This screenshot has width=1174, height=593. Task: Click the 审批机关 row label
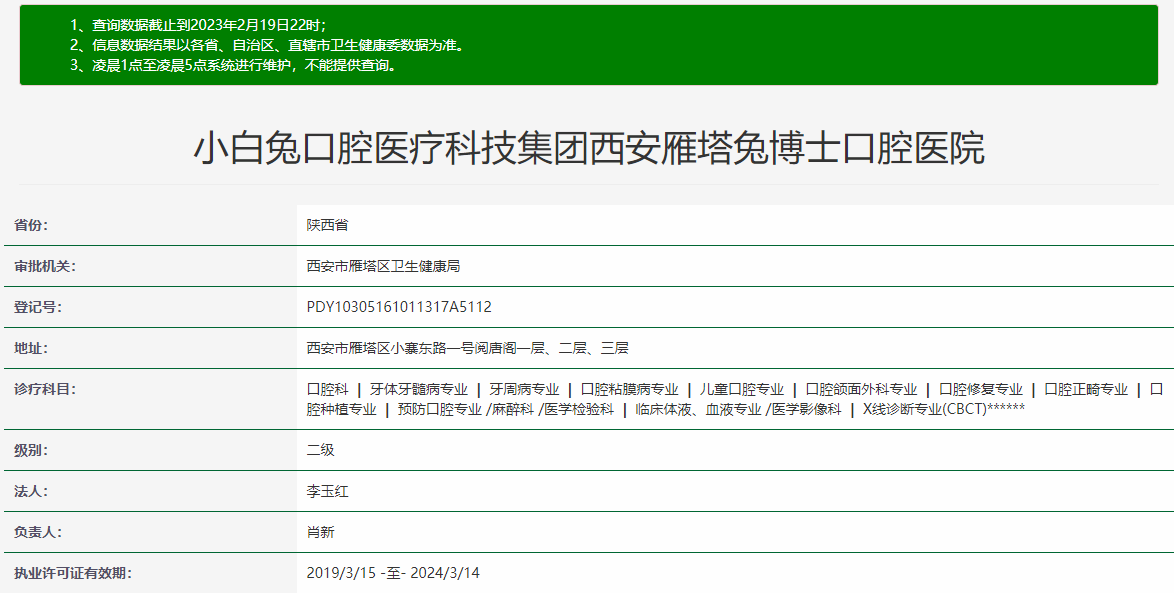44,266
